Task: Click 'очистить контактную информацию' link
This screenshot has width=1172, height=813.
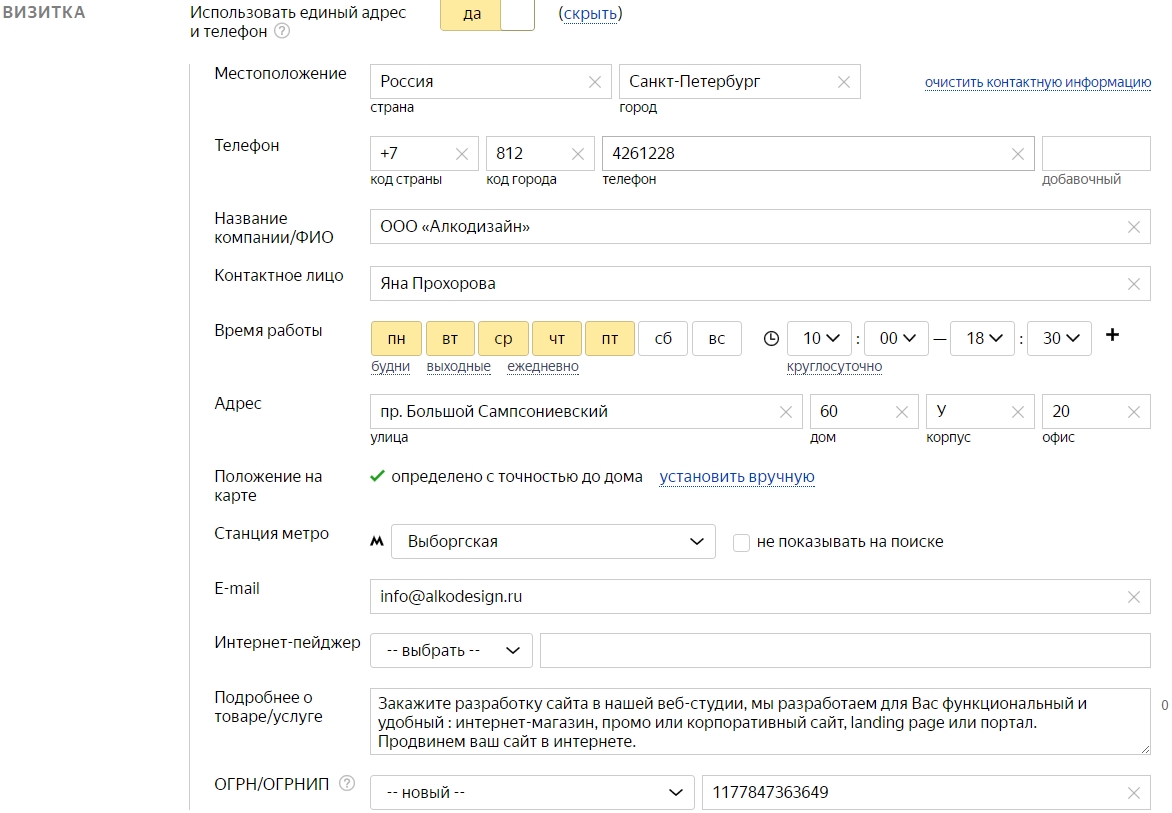Action: pyautogui.click(x=1038, y=82)
